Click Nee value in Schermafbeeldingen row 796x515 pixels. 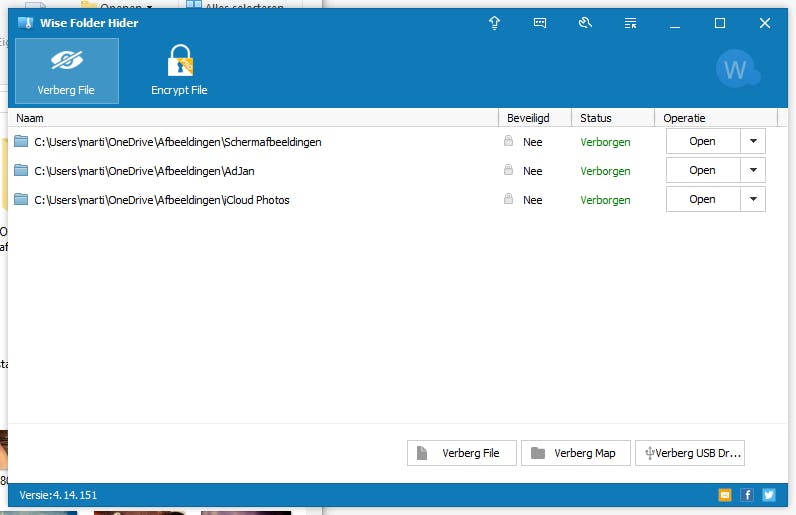533,142
